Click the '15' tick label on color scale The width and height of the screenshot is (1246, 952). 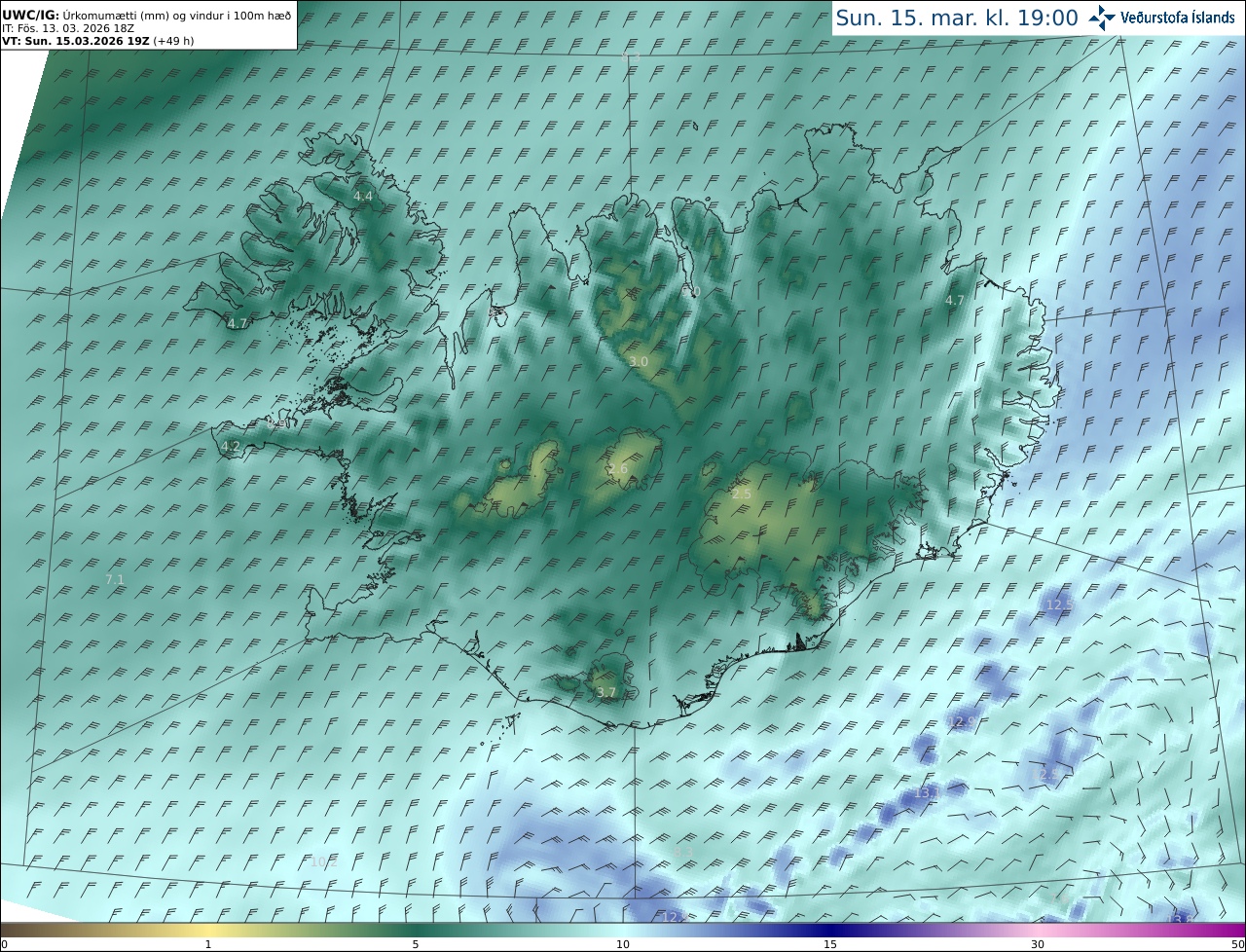click(830, 944)
